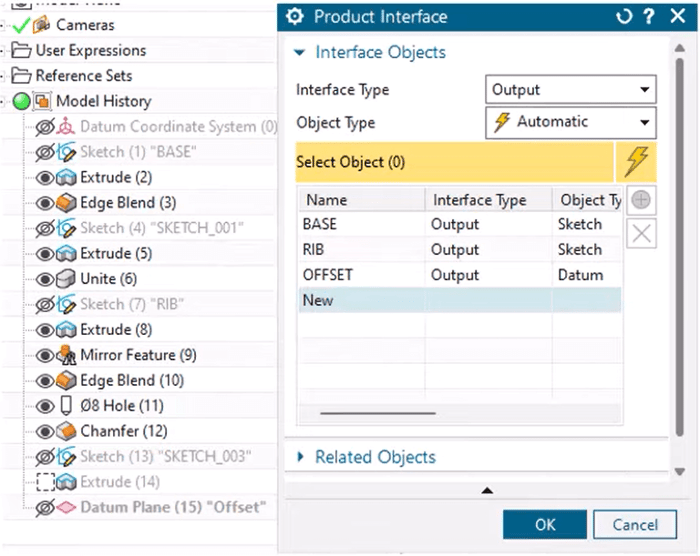
Task: Click the Edge Blend (3) feature icon
Action: pos(66,203)
